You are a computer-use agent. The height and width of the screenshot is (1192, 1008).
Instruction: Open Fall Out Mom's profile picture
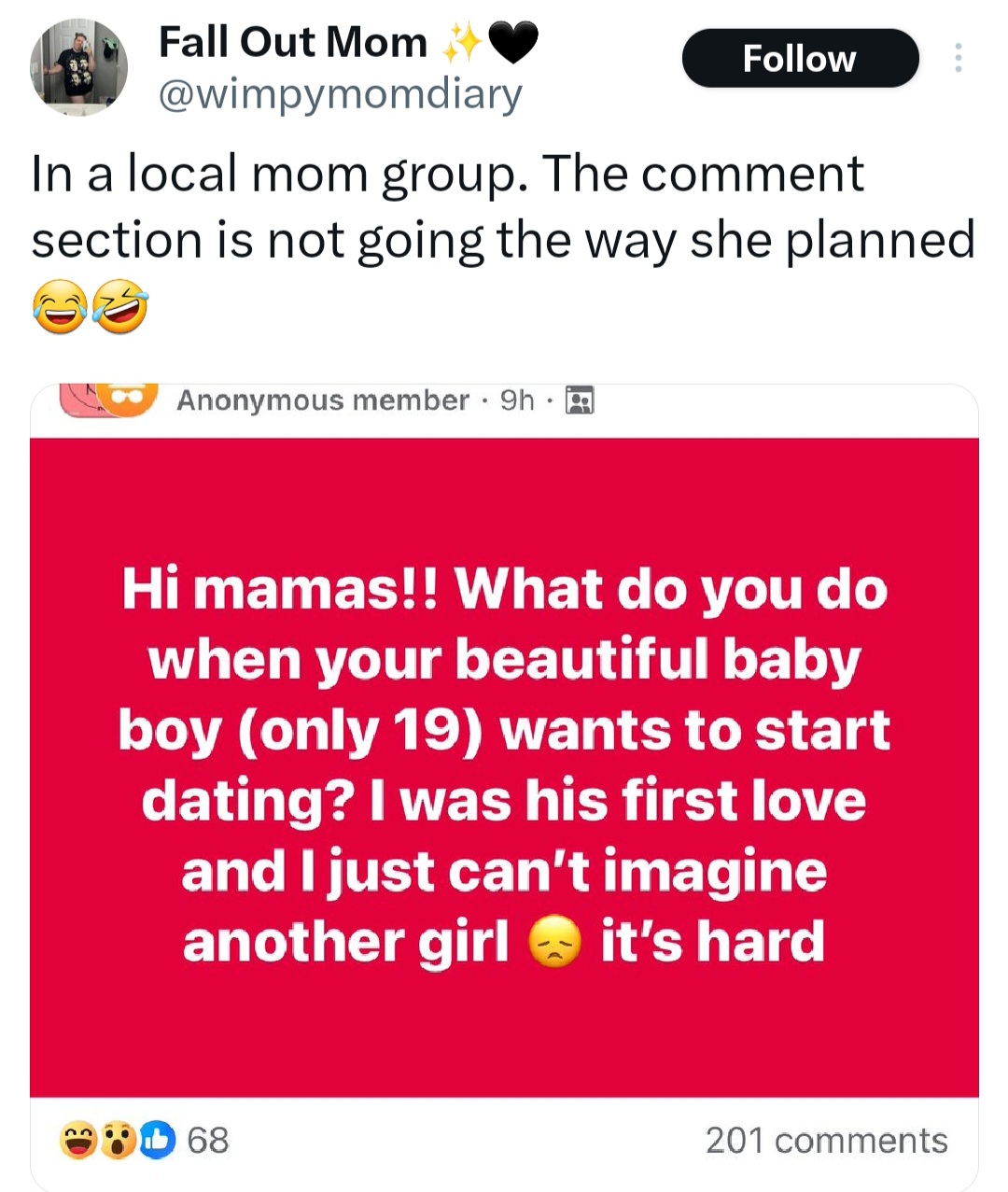pos(78,68)
